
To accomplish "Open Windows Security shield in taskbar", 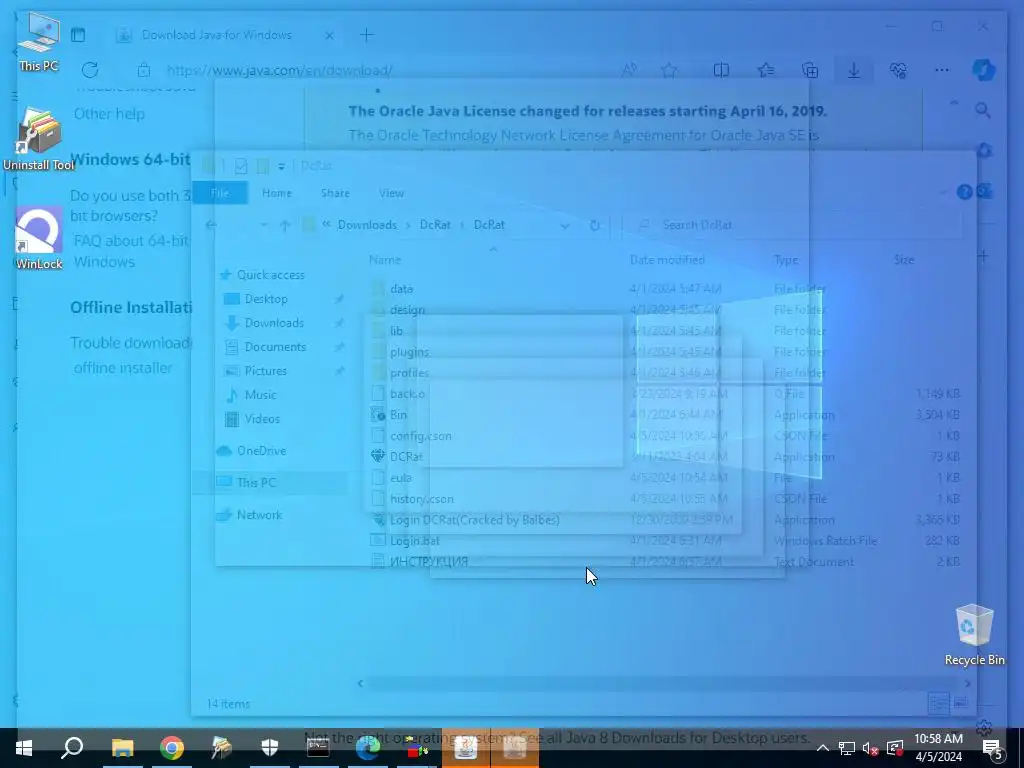I will pos(270,748).
